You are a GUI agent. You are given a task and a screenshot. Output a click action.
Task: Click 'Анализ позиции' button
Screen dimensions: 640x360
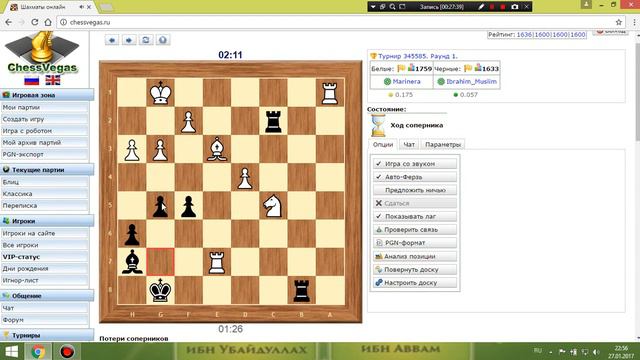[415, 256]
